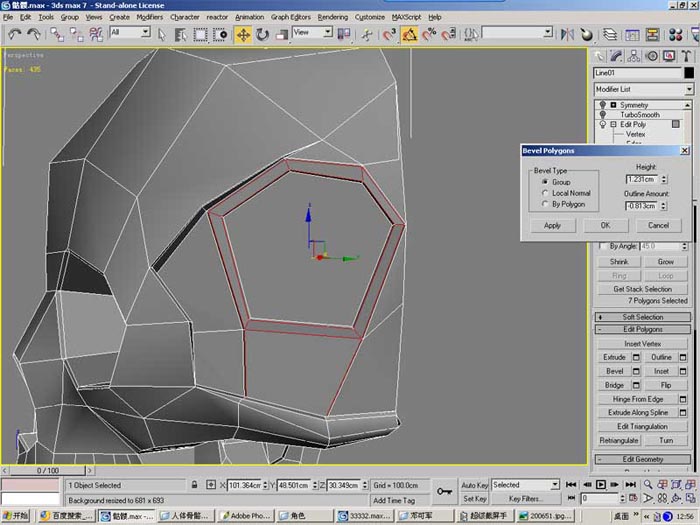Open the Modifiers menu
The width and height of the screenshot is (700, 525).
(150, 17)
